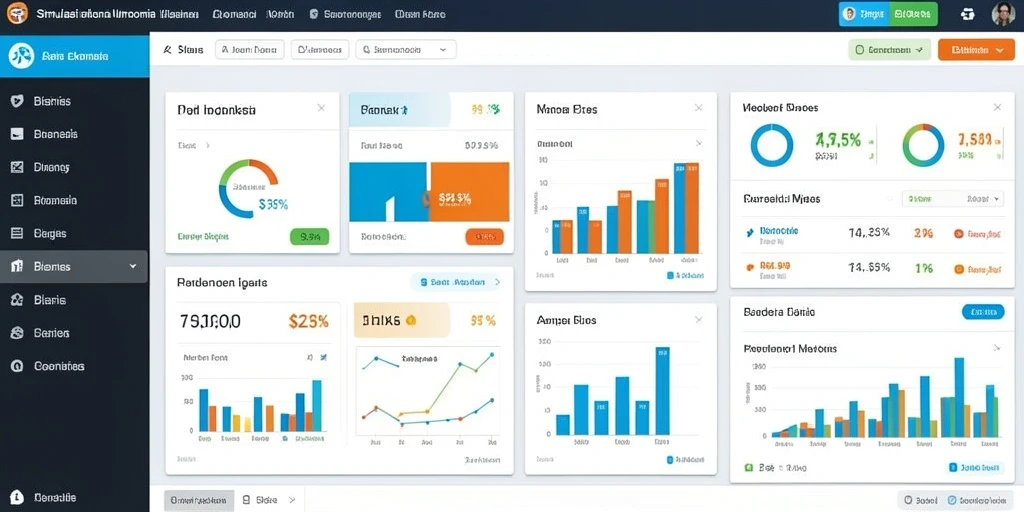Open the Gtomand menu in header
The height and width of the screenshot is (512, 1024).
point(234,14)
